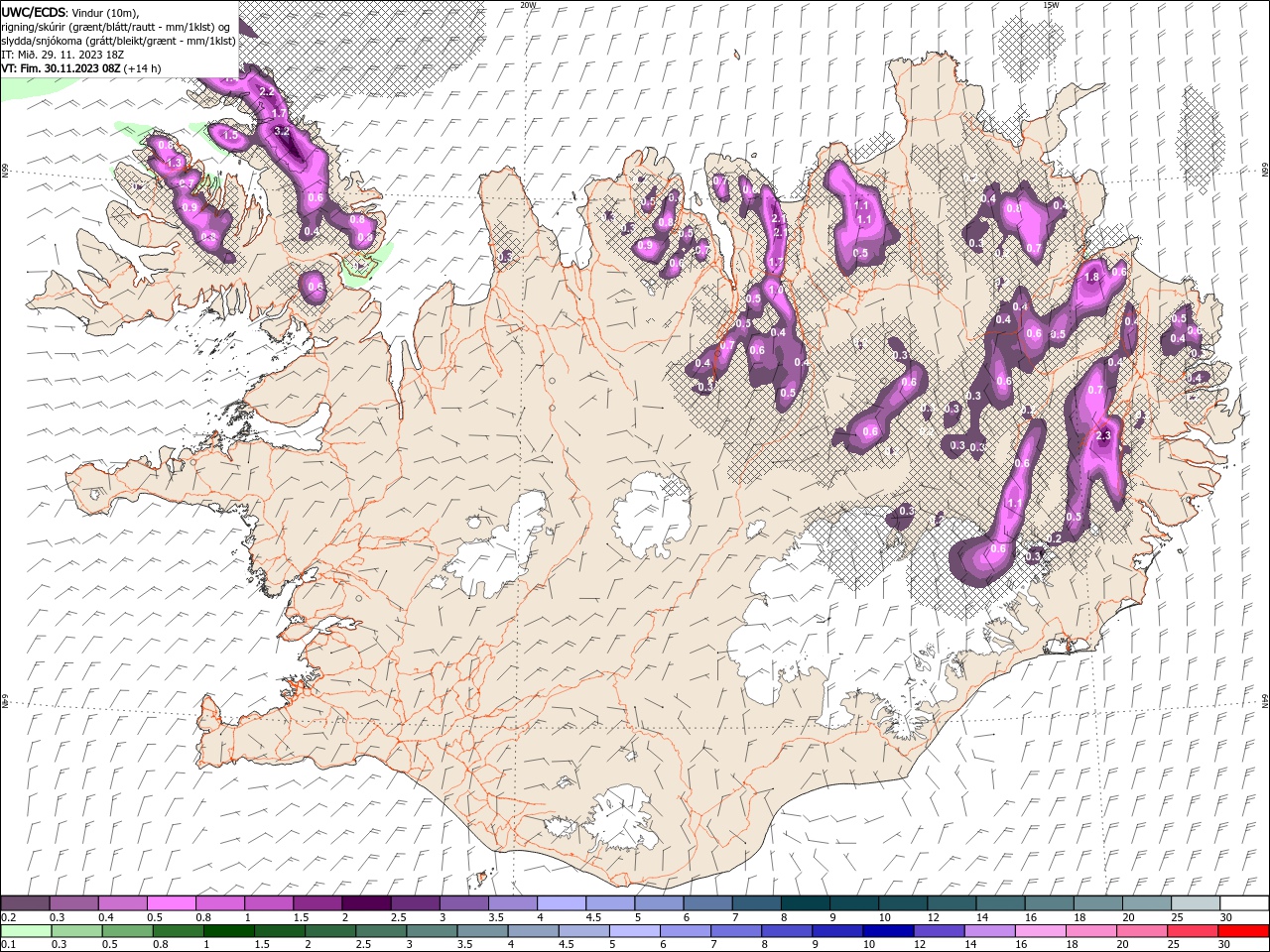Select the lavender 4 swatch, upper legend row

click(x=562, y=903)
